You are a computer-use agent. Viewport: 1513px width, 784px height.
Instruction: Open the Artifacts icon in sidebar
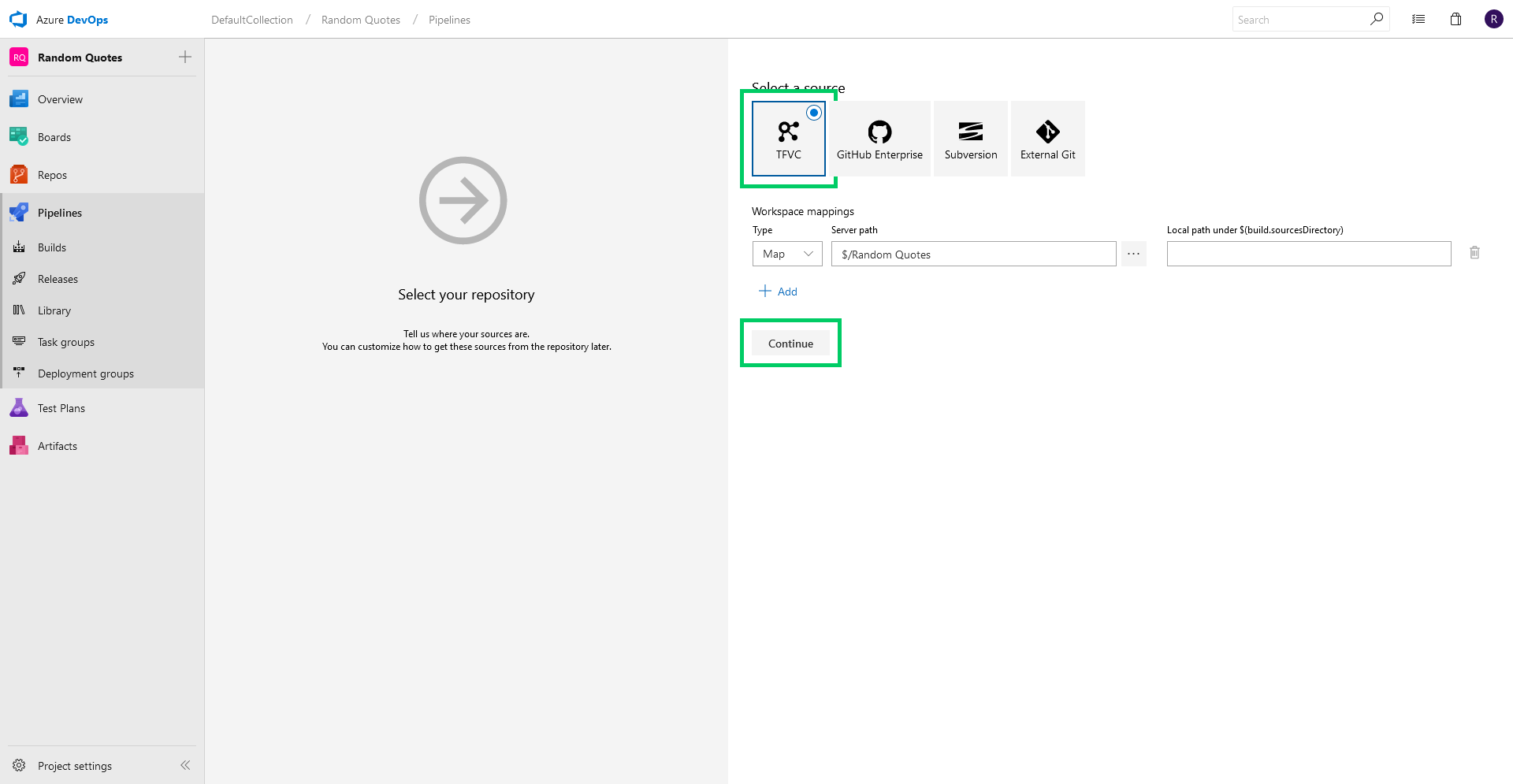tap(19, 446)
